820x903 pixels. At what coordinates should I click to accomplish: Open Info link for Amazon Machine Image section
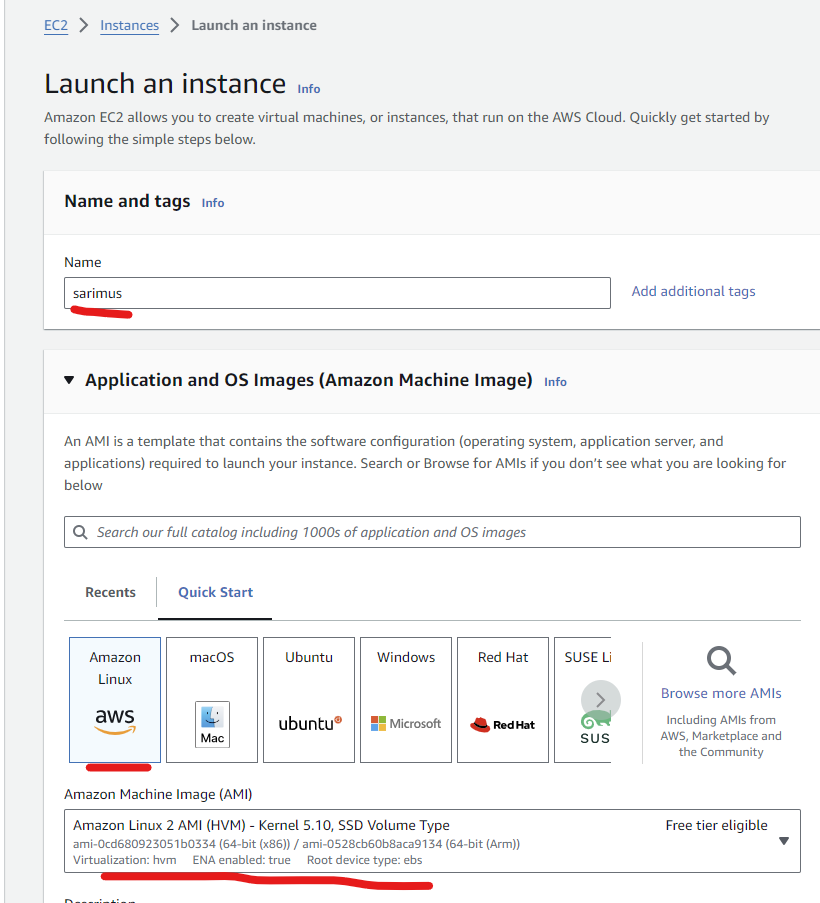555,382
